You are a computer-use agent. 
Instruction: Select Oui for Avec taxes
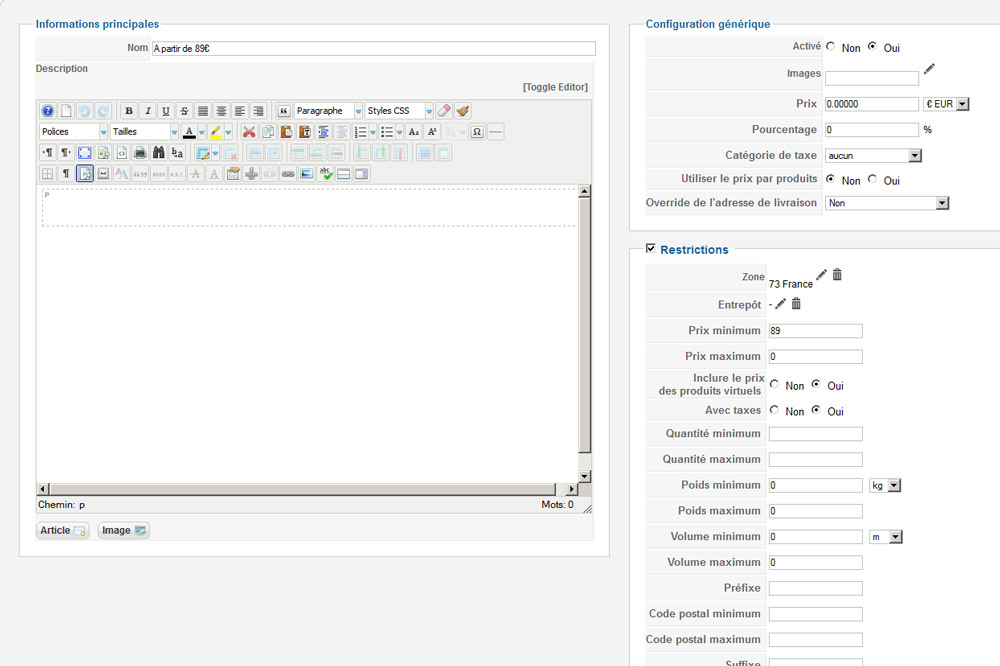coord(816,410)
